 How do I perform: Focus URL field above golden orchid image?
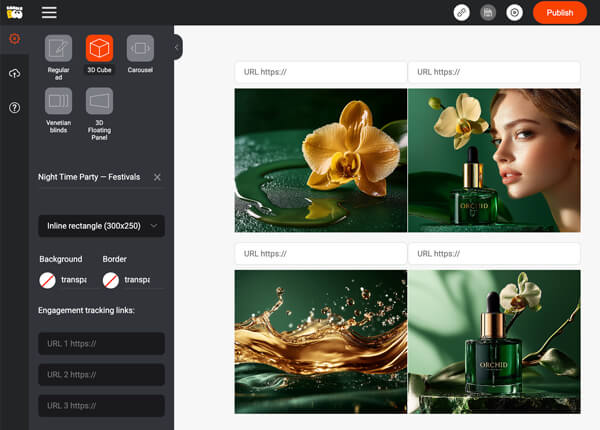pyautogui.click(x=321, y=72)
